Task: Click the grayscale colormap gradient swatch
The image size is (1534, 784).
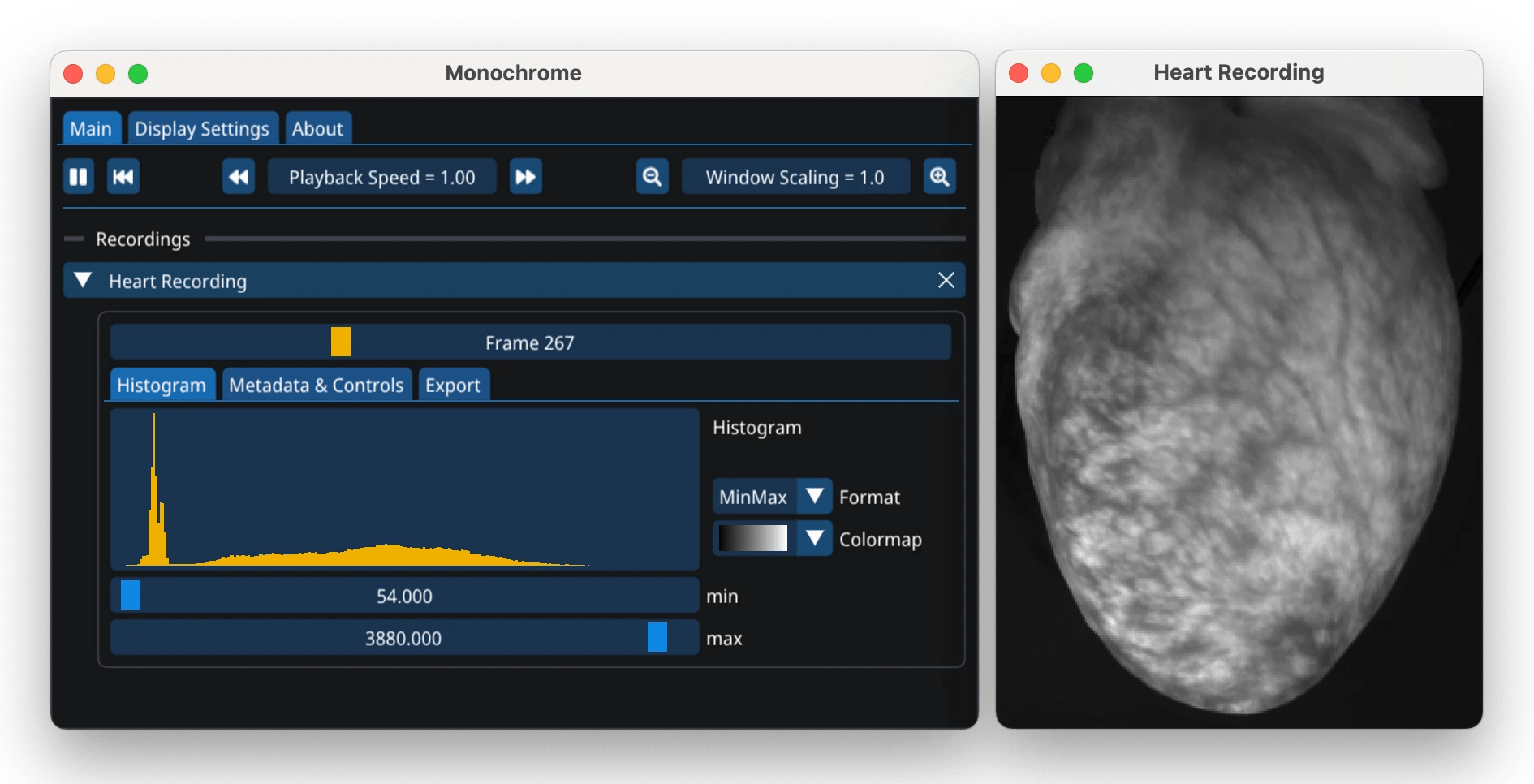Action: [x=753, y=538]
